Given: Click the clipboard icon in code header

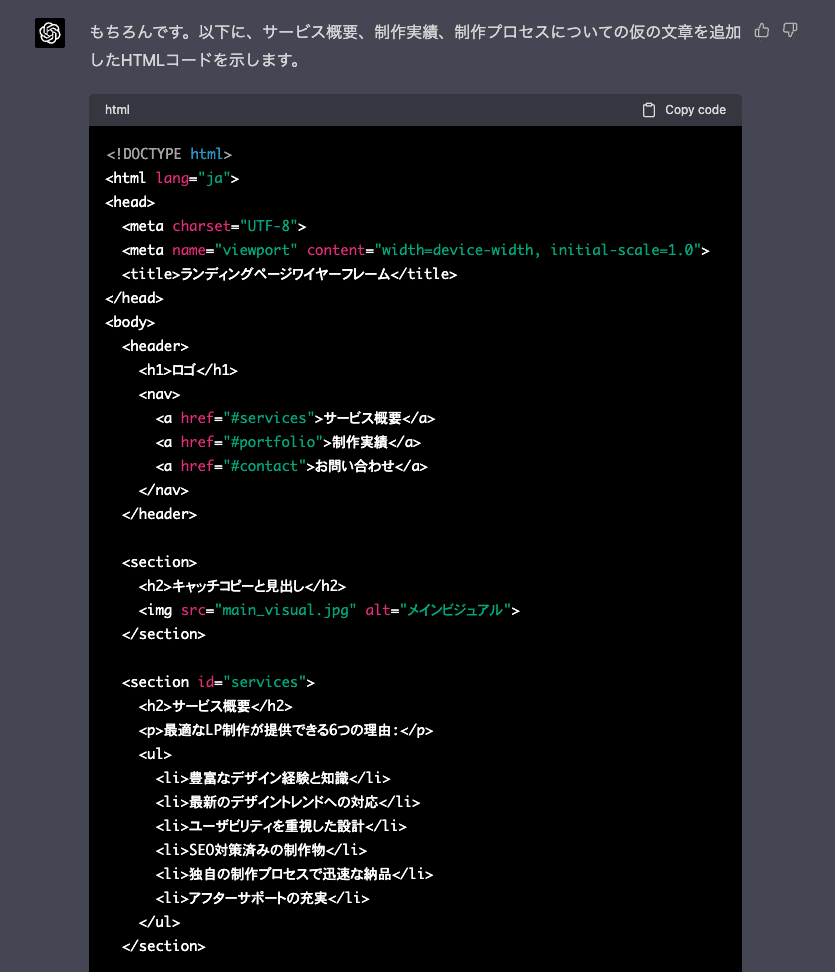Looking at the screenshot, I should point(648,110).
